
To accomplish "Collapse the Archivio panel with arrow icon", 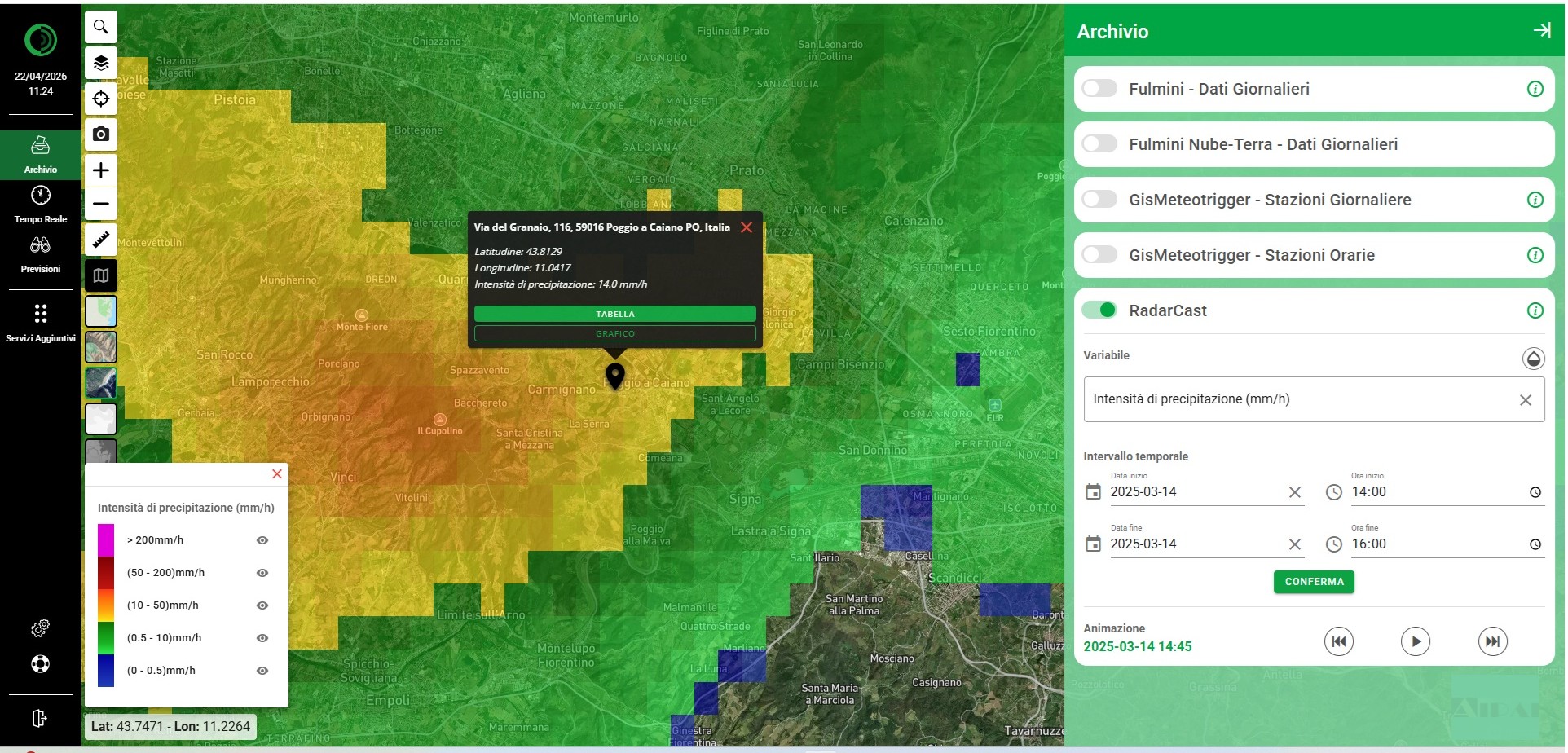I will click(x=1541, y=30).
